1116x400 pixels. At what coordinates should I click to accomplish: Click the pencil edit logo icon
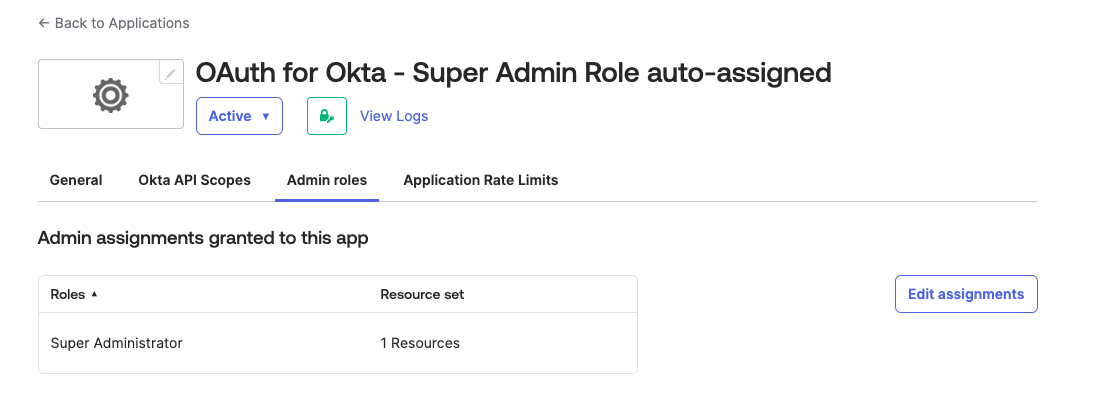(x=171, y=73)
